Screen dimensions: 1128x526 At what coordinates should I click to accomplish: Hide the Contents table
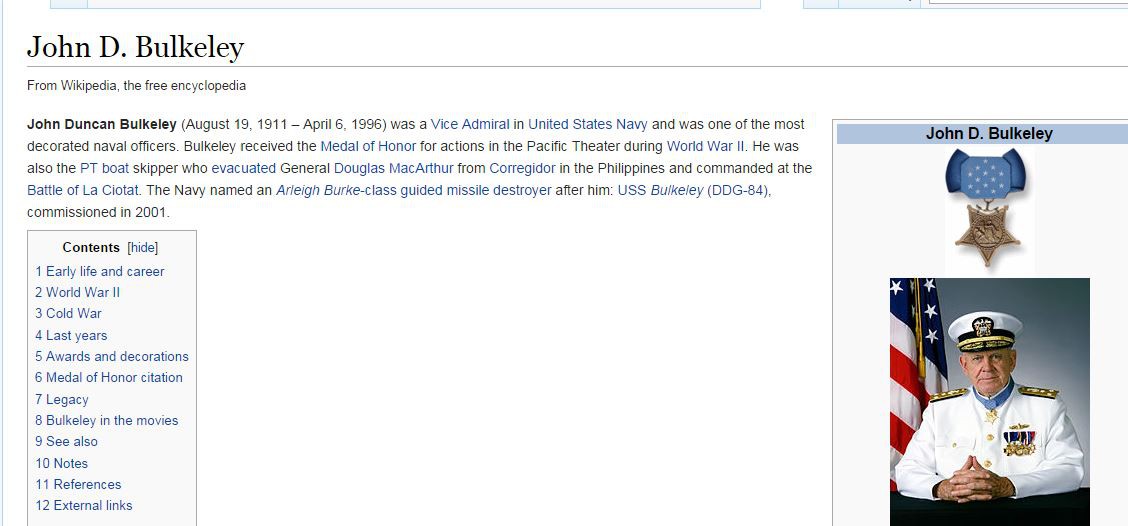pyautogui.click(x=143, y=248)
